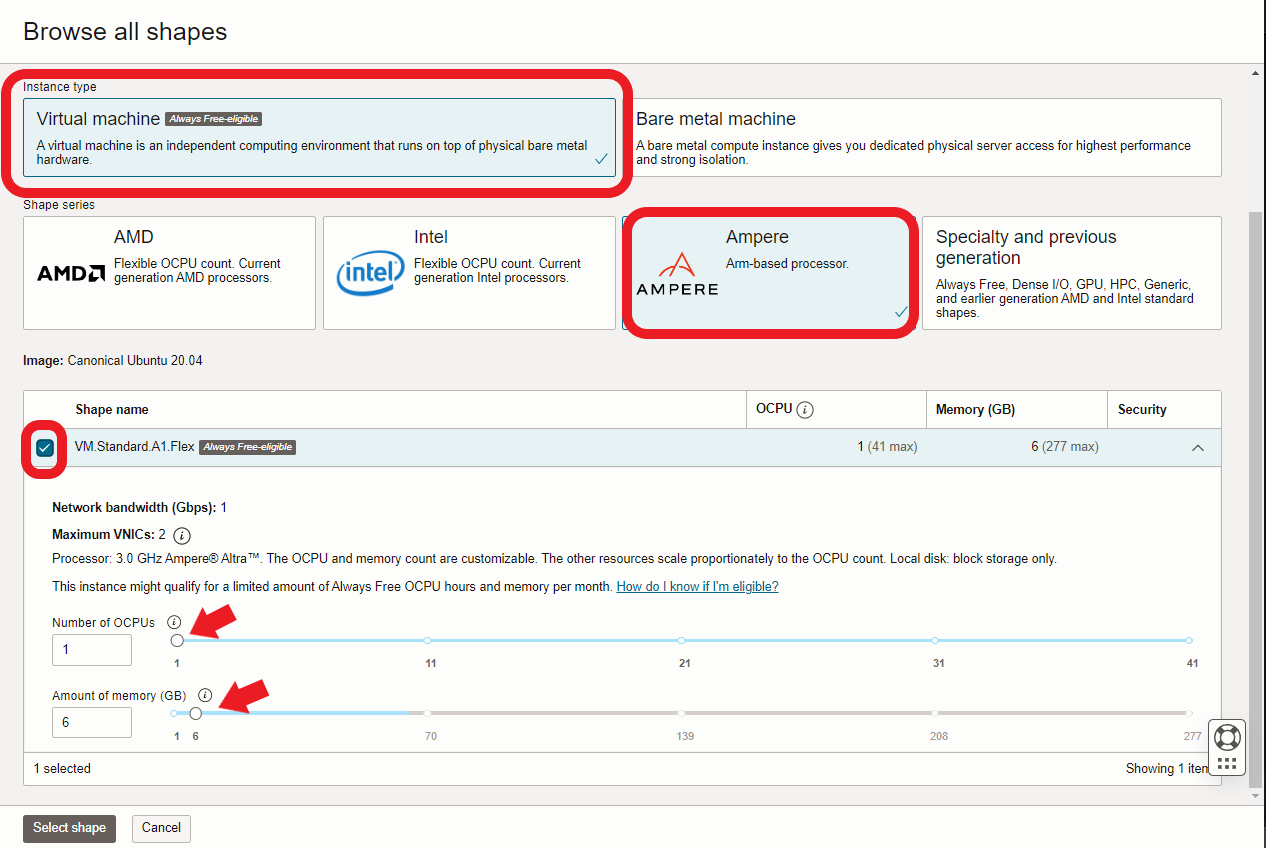Click the Number of OCPUs slider handle
The image size is (1266, 848).
[x=177, y=640]
